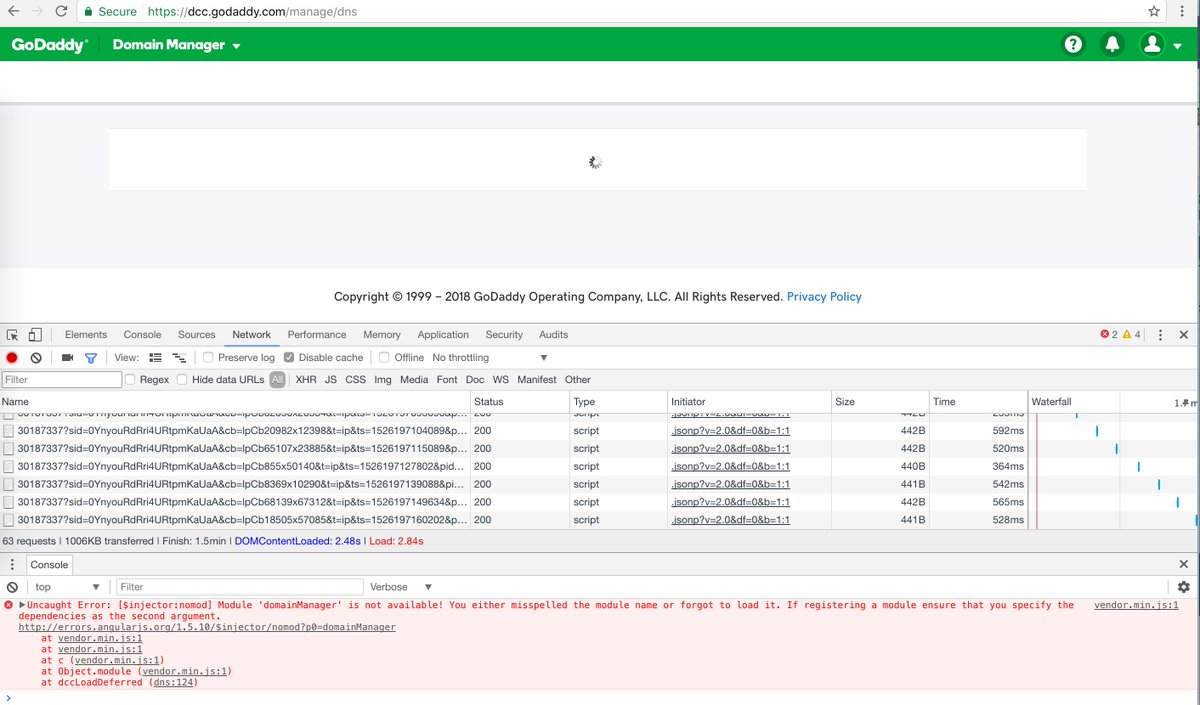Toggle the network filter funnel icon

(90, 357)
